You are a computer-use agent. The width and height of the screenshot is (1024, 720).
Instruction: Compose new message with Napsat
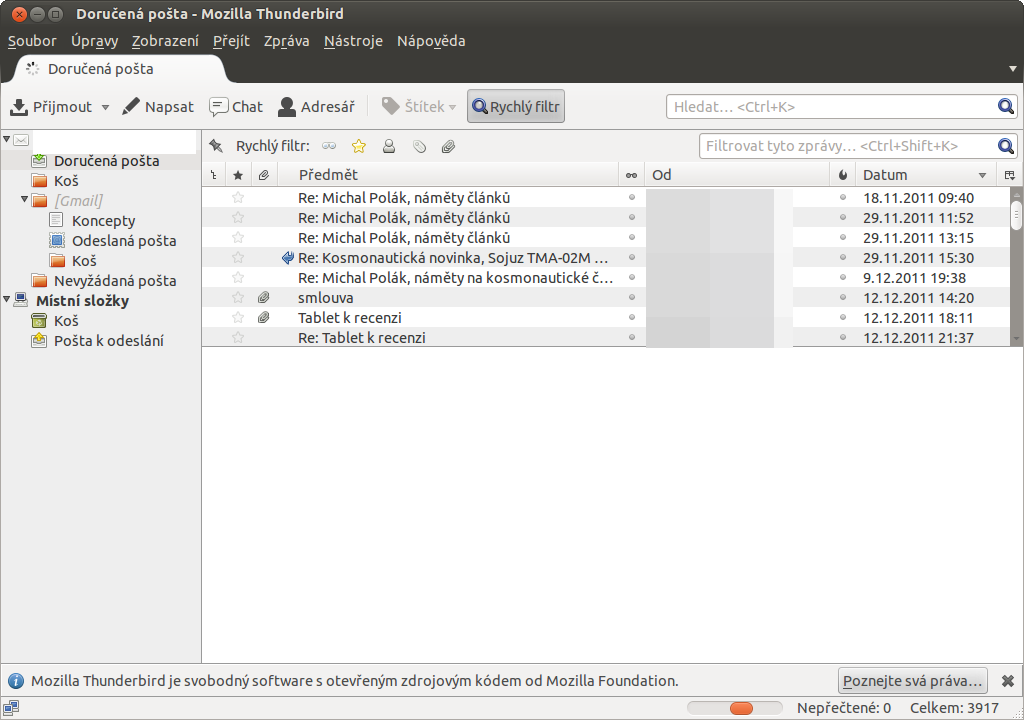[158, 106]
